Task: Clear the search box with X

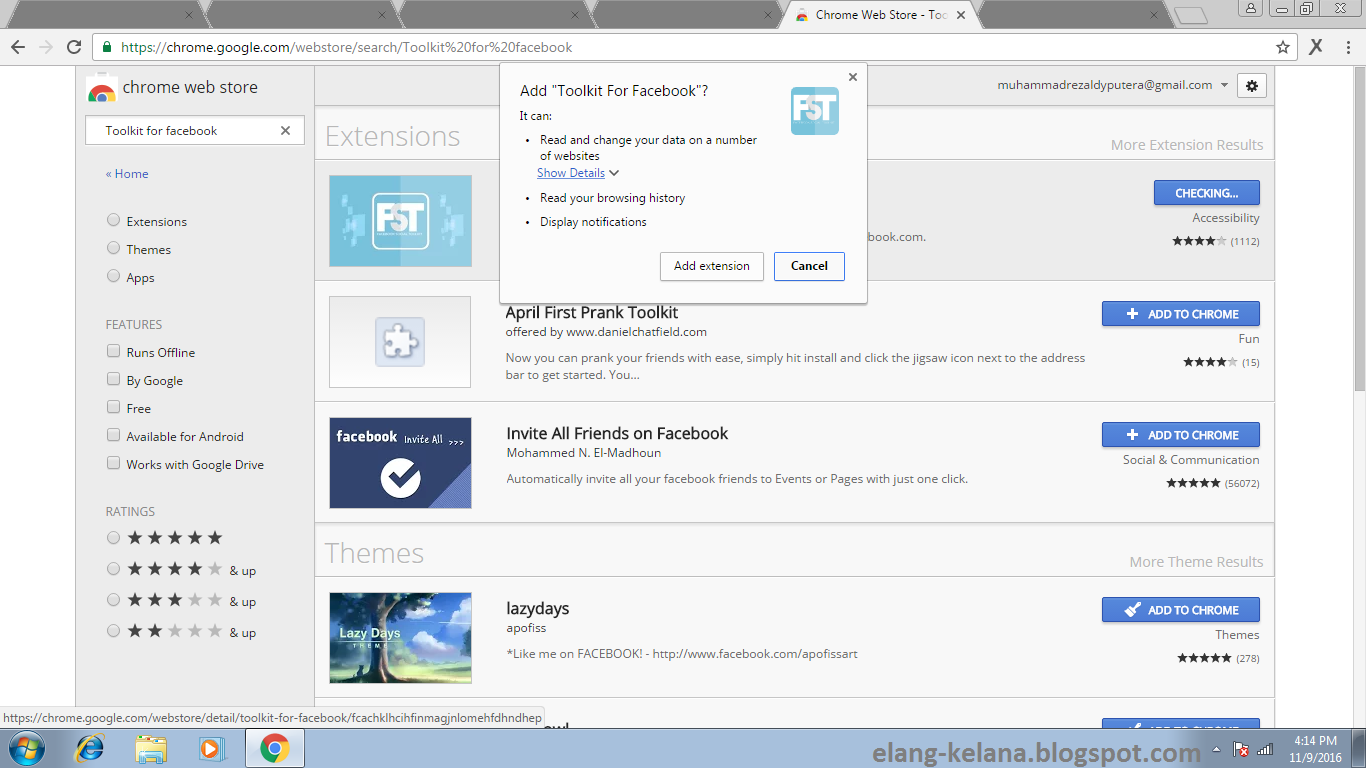Action: [285, 130]
